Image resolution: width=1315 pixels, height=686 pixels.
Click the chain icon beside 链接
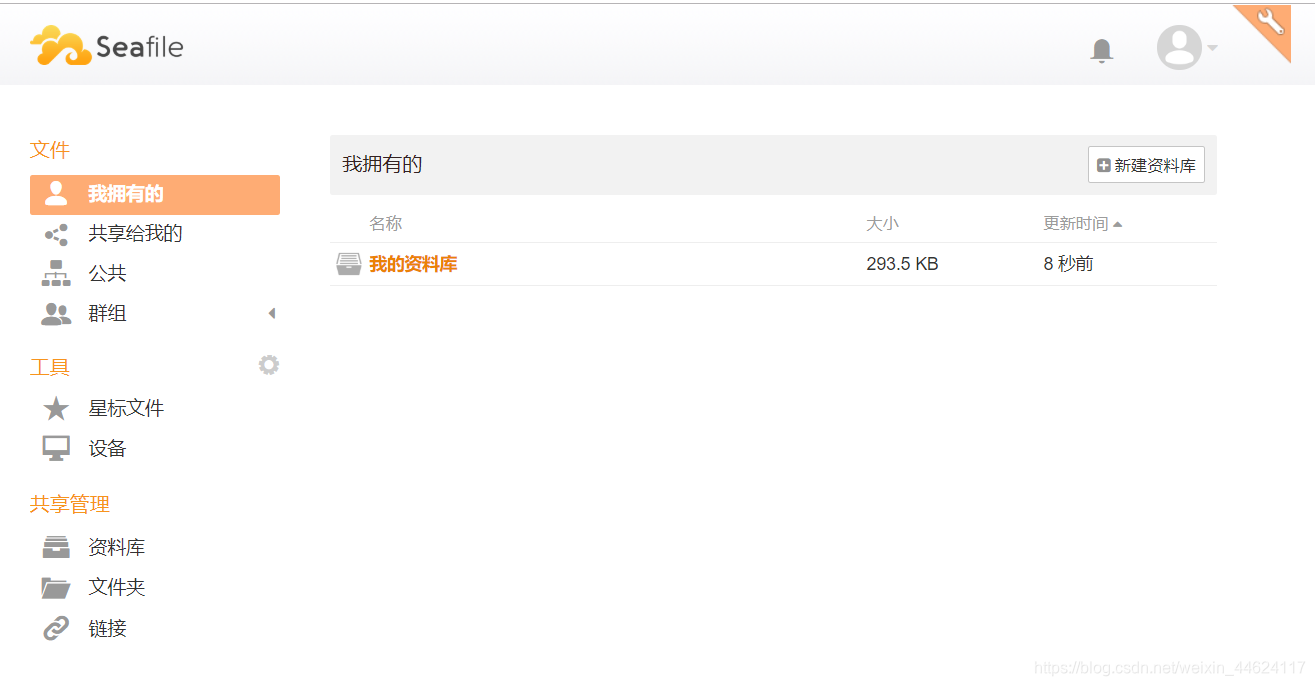pyautogui.click(x=56, y=628)
